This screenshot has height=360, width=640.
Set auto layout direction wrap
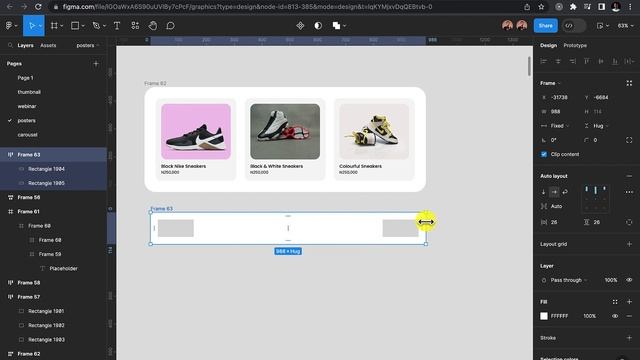[x=565, y=192]
